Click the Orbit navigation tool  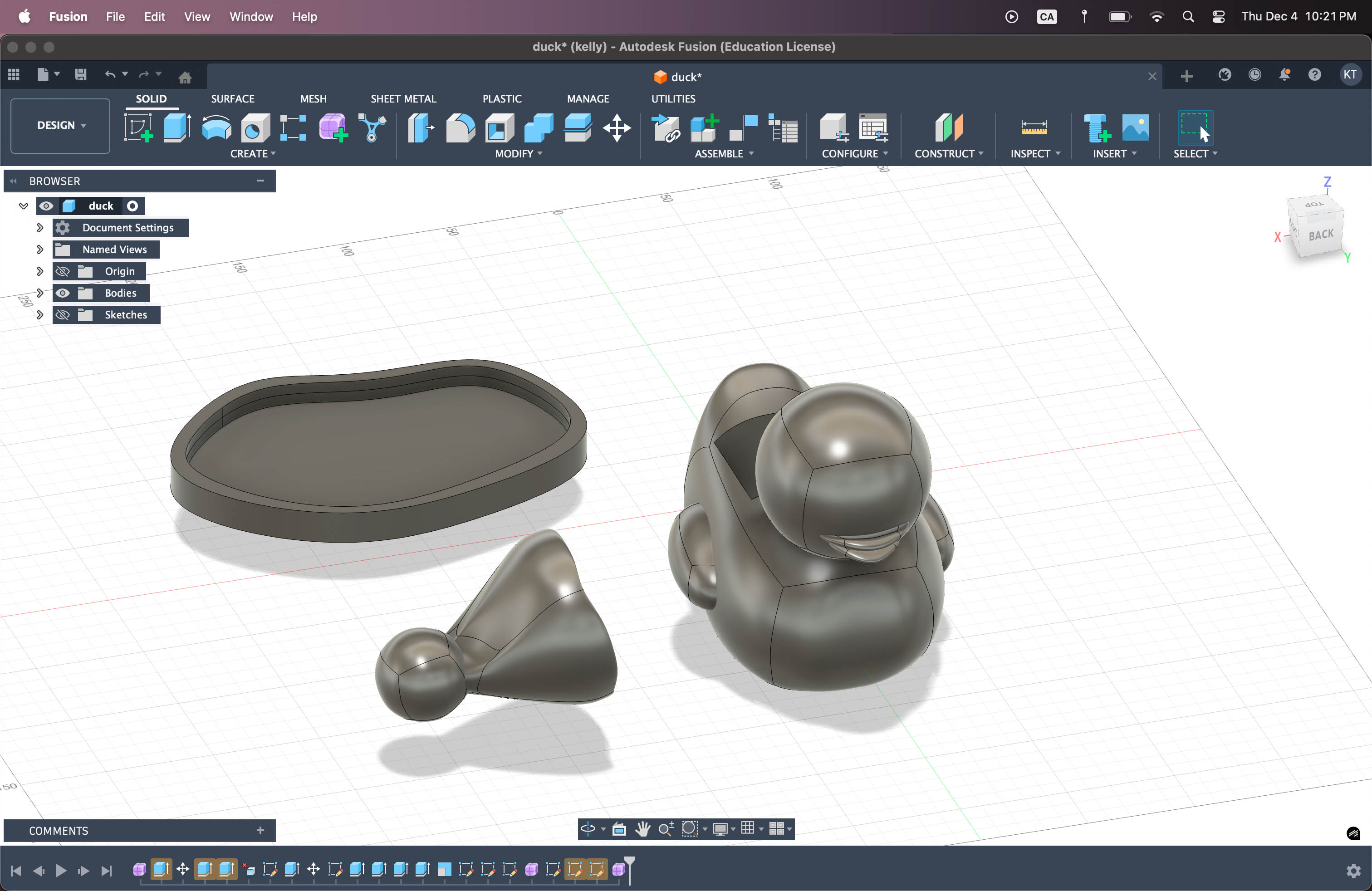(x=588, y=829)
